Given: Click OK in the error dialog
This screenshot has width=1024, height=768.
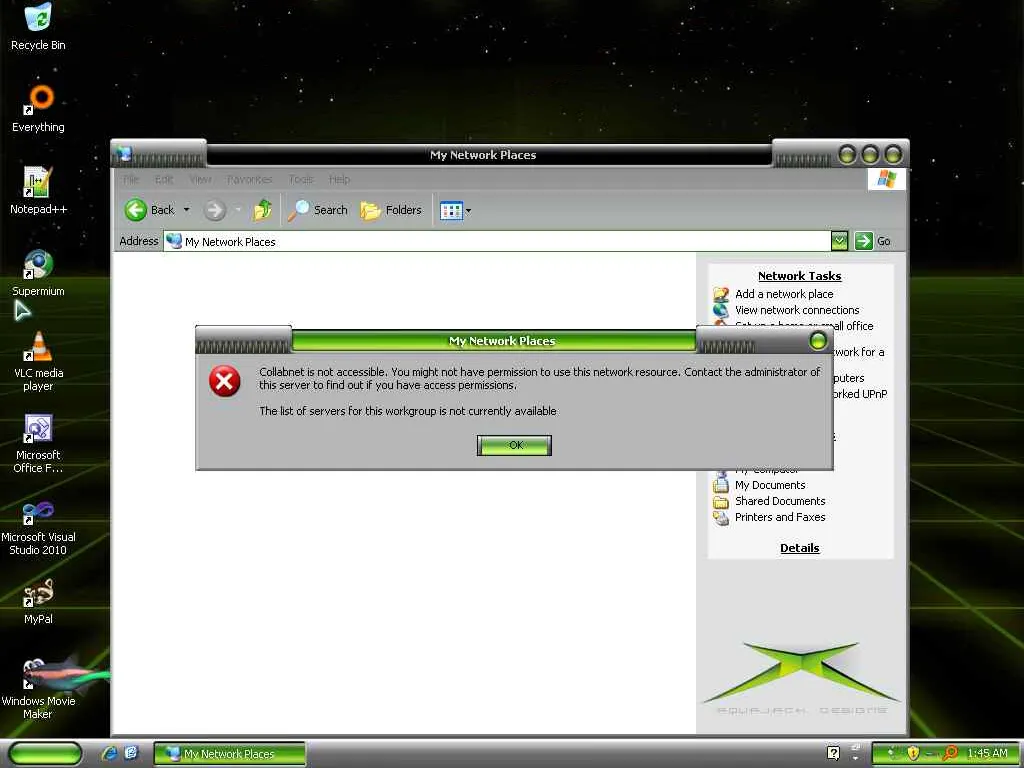Looking at the screenshot, I should point(515,445).
